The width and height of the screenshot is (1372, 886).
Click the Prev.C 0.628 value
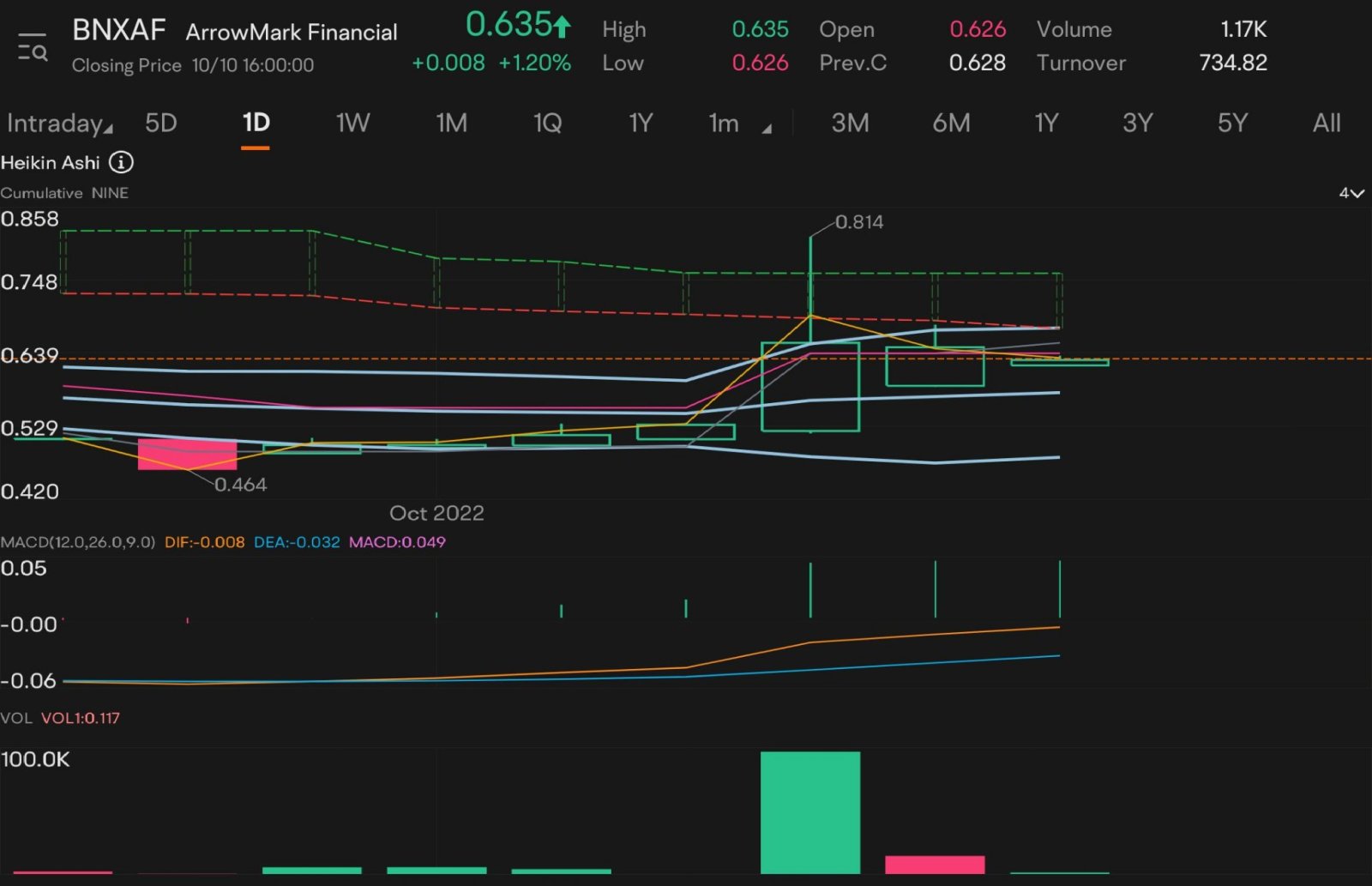(978, 63)
